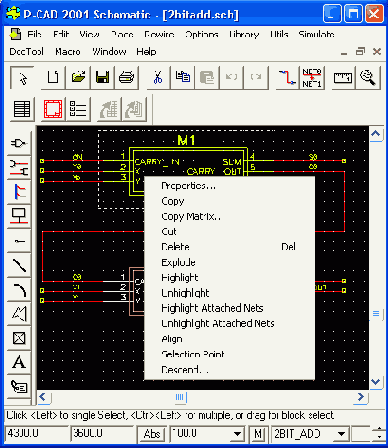Close the inner document window
The height and width of the screenshot is (448, 388).
point(377,52)
